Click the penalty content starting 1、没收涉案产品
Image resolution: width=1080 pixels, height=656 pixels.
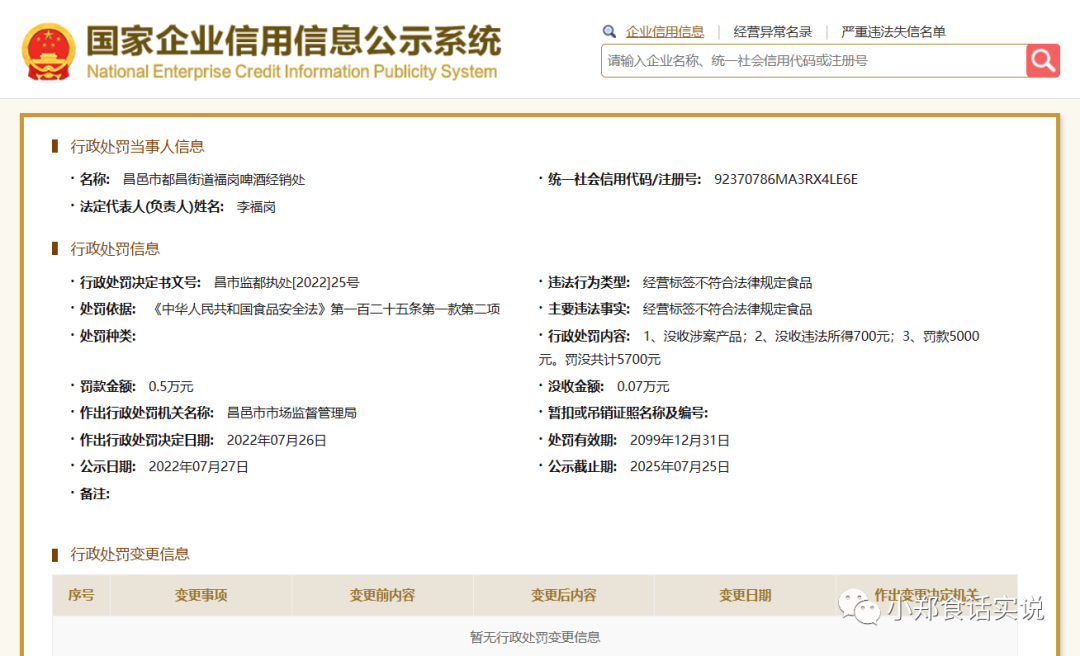coord(759,347)
